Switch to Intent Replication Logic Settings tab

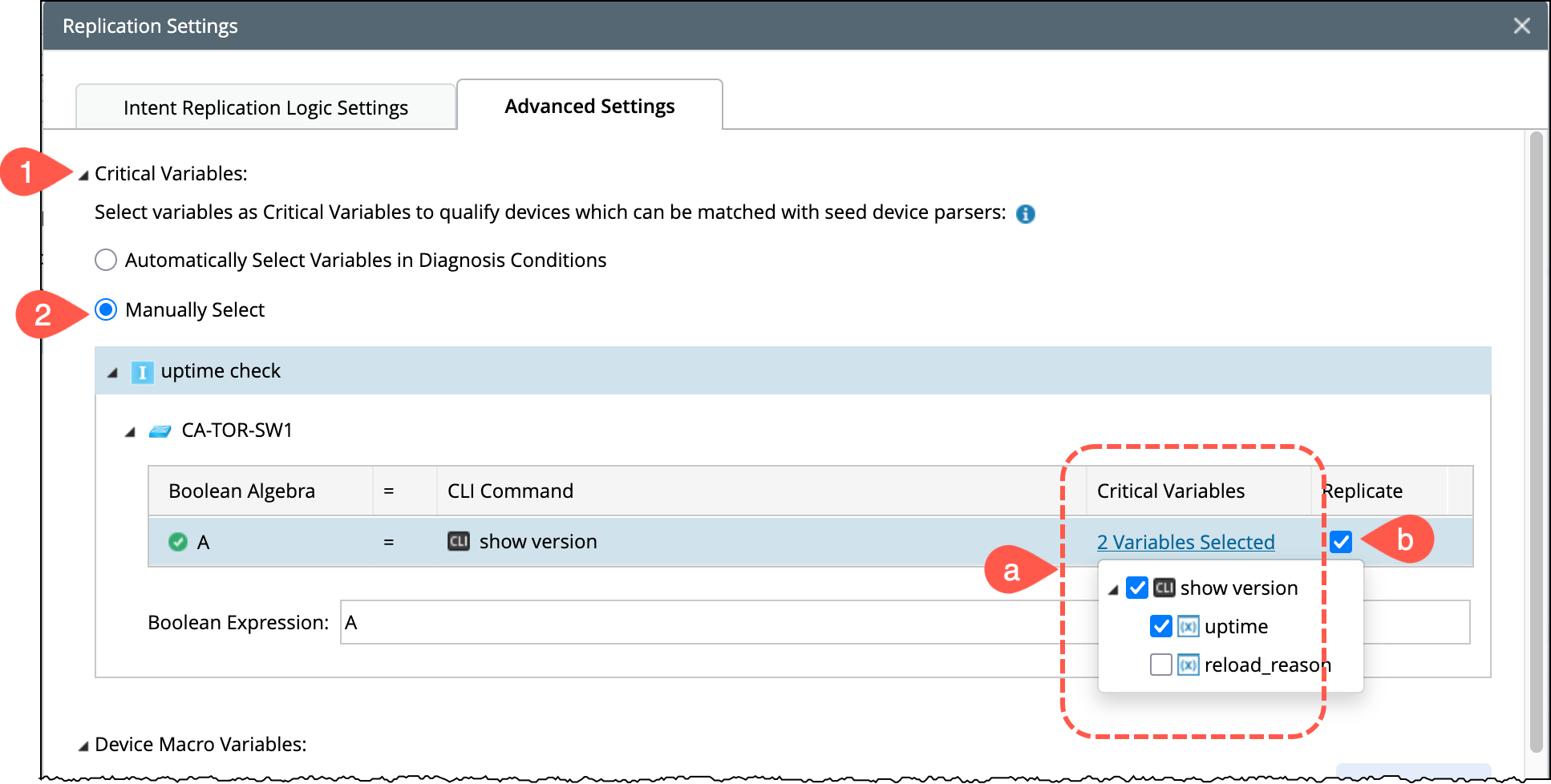(x=265, y=107)
